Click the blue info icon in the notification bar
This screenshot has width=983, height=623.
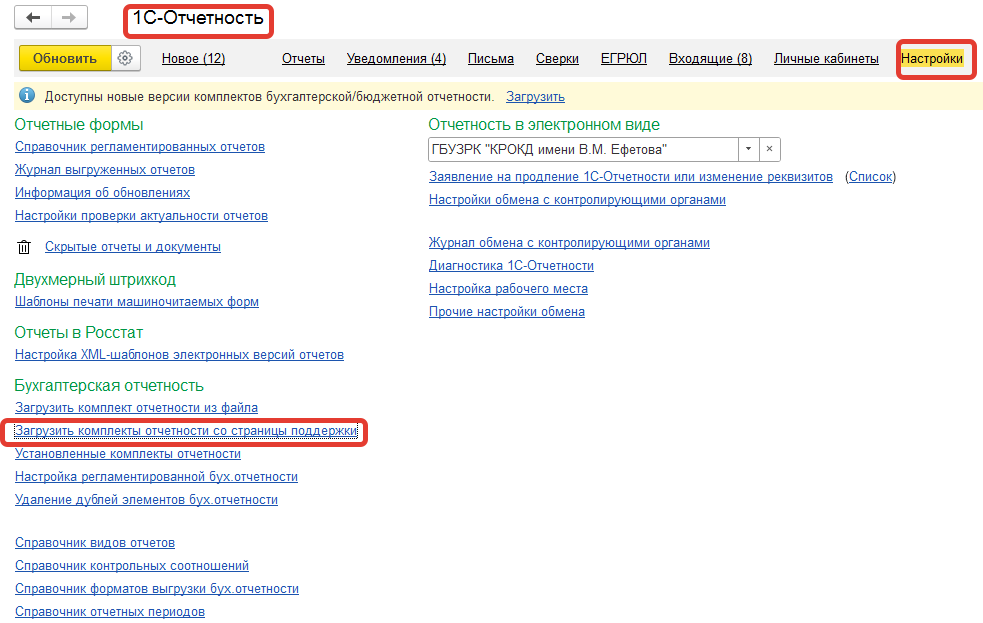(28, 97)
